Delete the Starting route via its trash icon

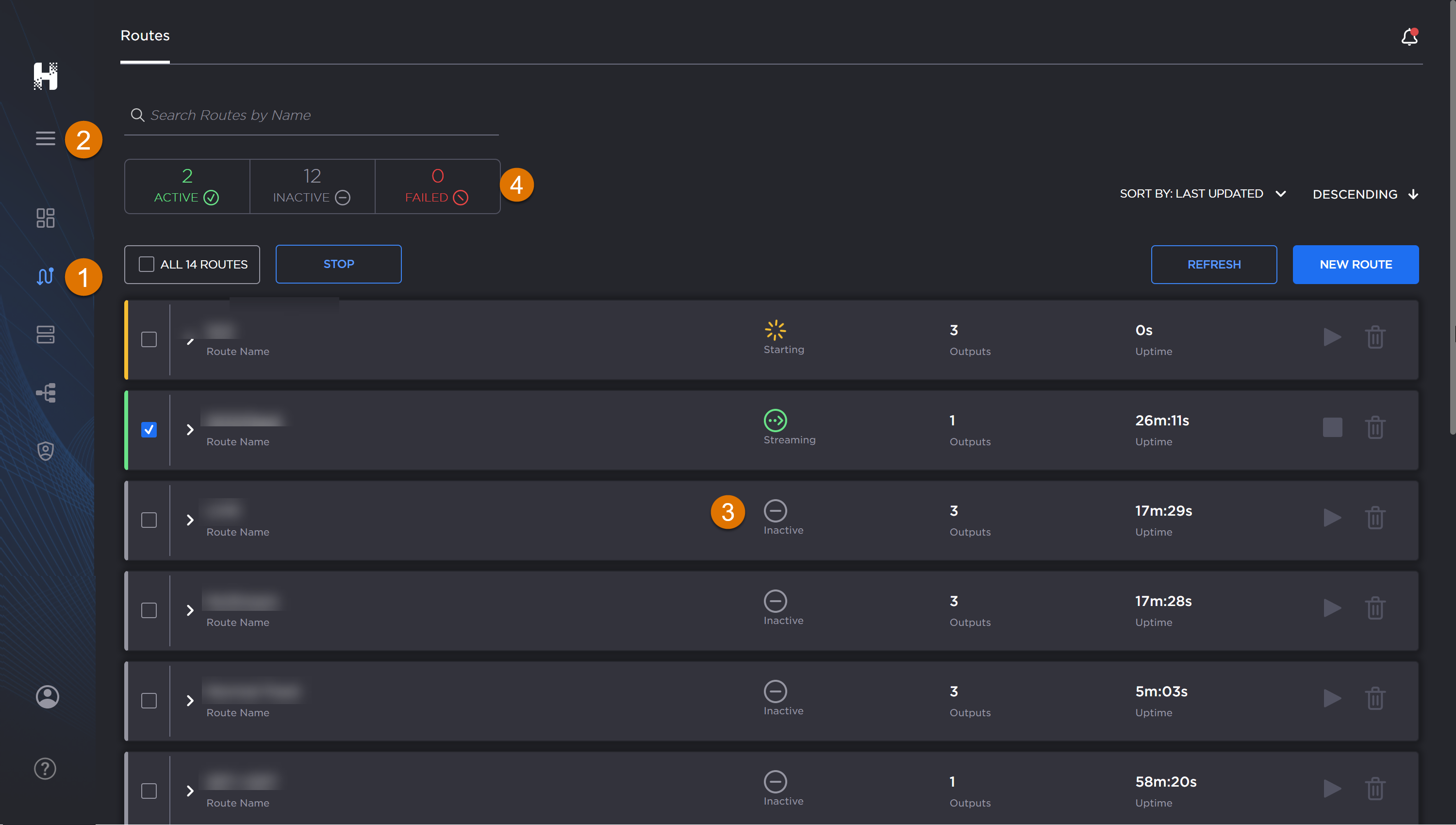tap(1376, 337)
